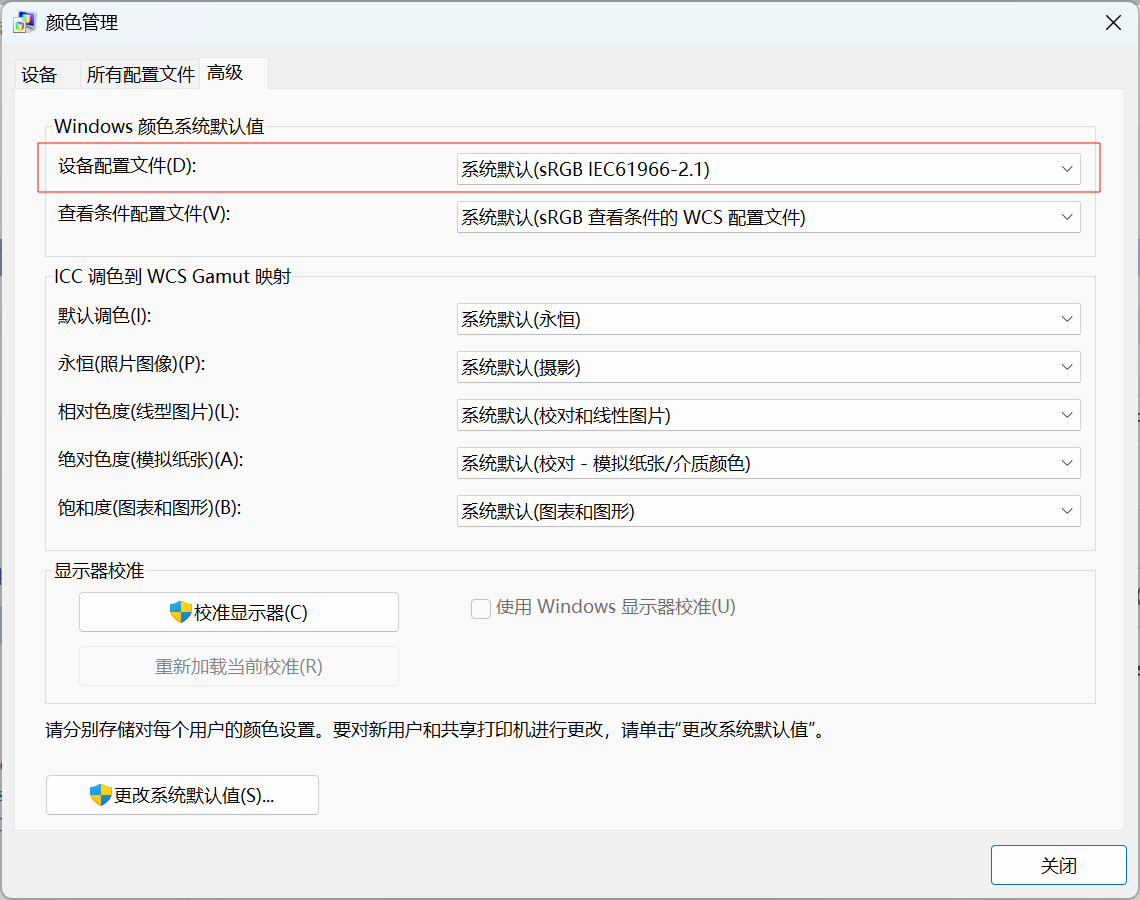The height and width of the screenshot is (900, 1140).
Task: Close the 颜色管理 window with X
Action: pos(1113,23)
